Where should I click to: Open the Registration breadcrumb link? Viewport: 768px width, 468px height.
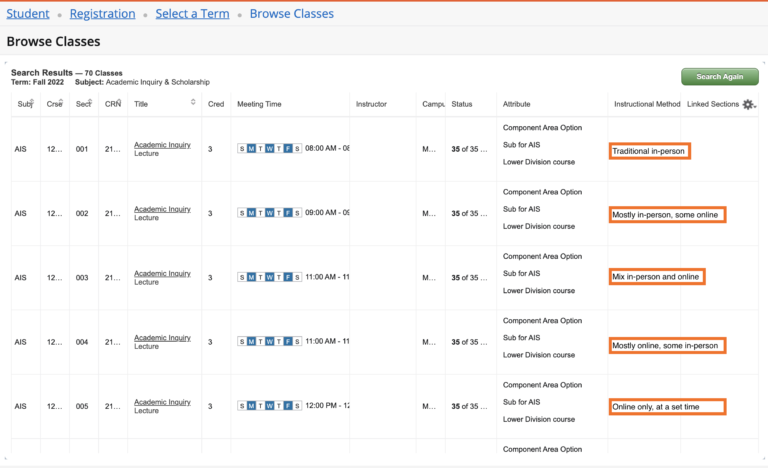click(x=102, y=14)
